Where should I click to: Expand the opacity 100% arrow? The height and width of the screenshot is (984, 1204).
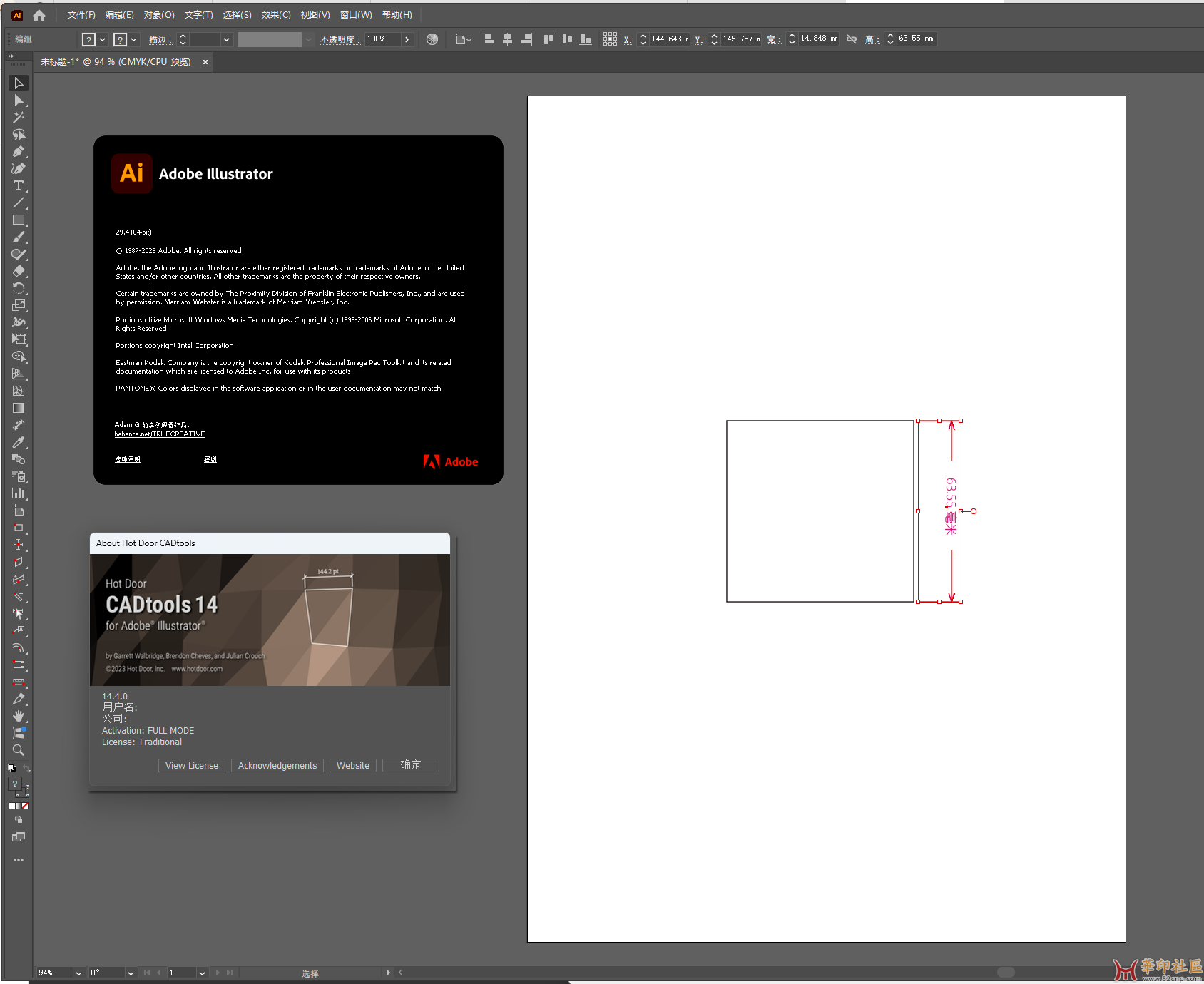click(407, 39)
